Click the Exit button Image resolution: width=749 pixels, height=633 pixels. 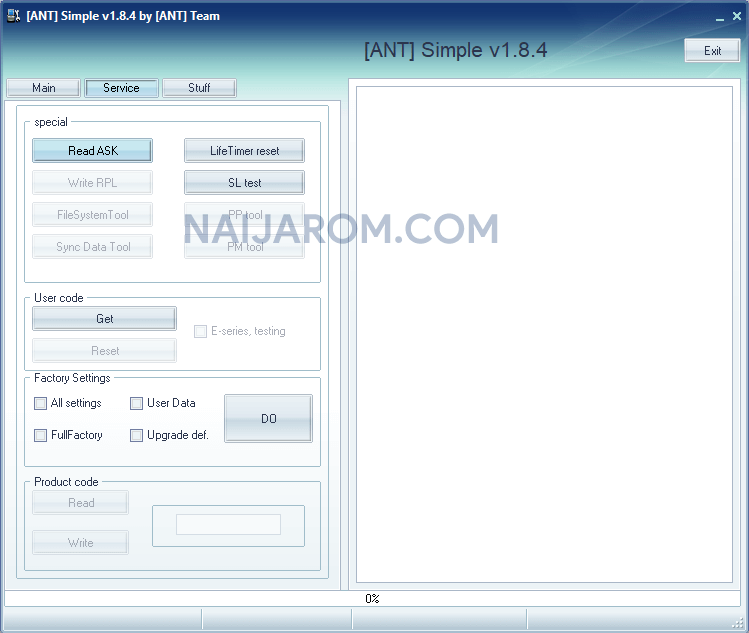pos(712,51)
